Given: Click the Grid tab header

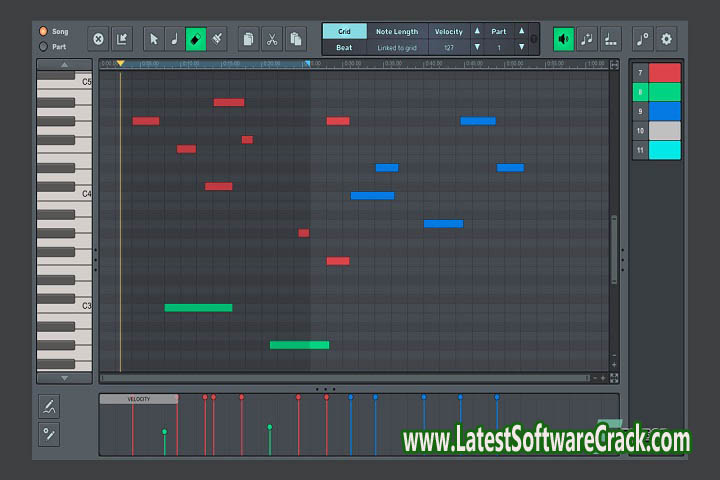Looking at the screenshot, I should (344, 31).
